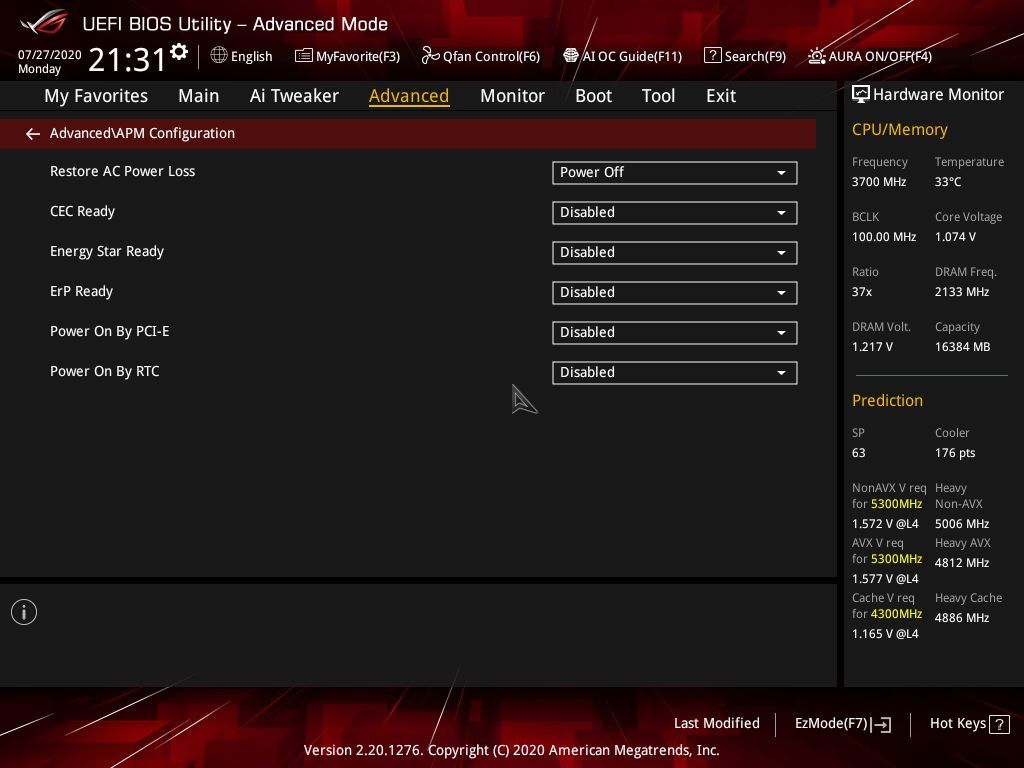Click the Qfan Control fan icon

(x=430, y=56)
